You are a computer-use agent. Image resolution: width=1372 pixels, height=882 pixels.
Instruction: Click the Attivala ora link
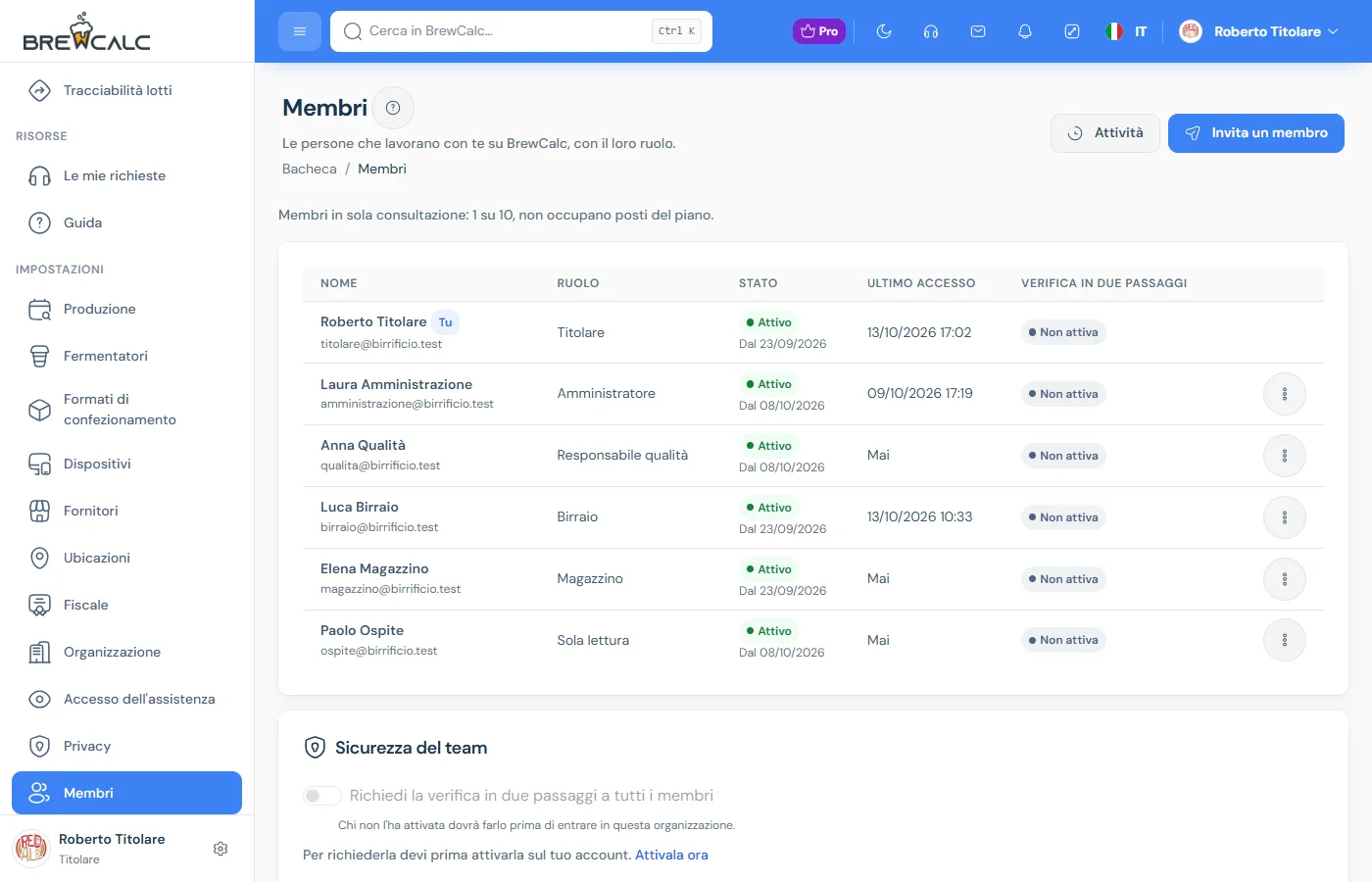tap(671, 855)
